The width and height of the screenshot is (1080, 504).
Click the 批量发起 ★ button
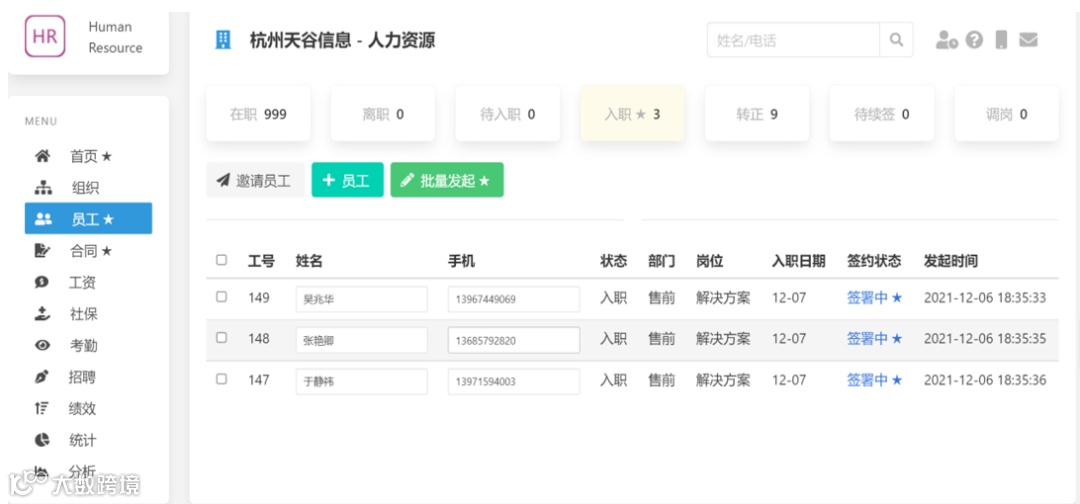(447, 180)
